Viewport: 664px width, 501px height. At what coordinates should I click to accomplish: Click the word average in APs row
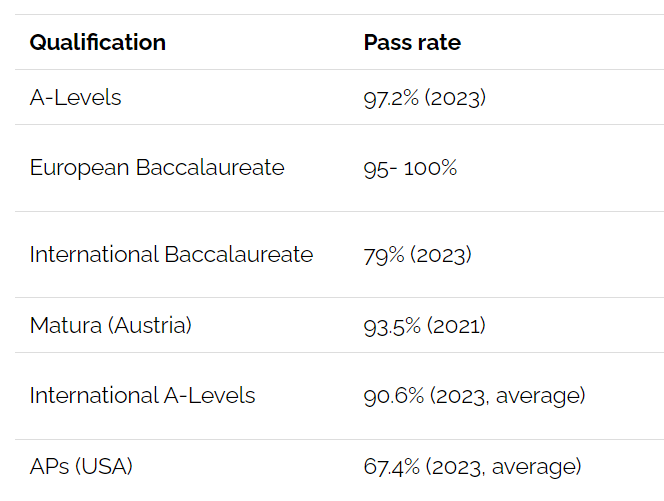pyautogui.click(x=534, y=468)
